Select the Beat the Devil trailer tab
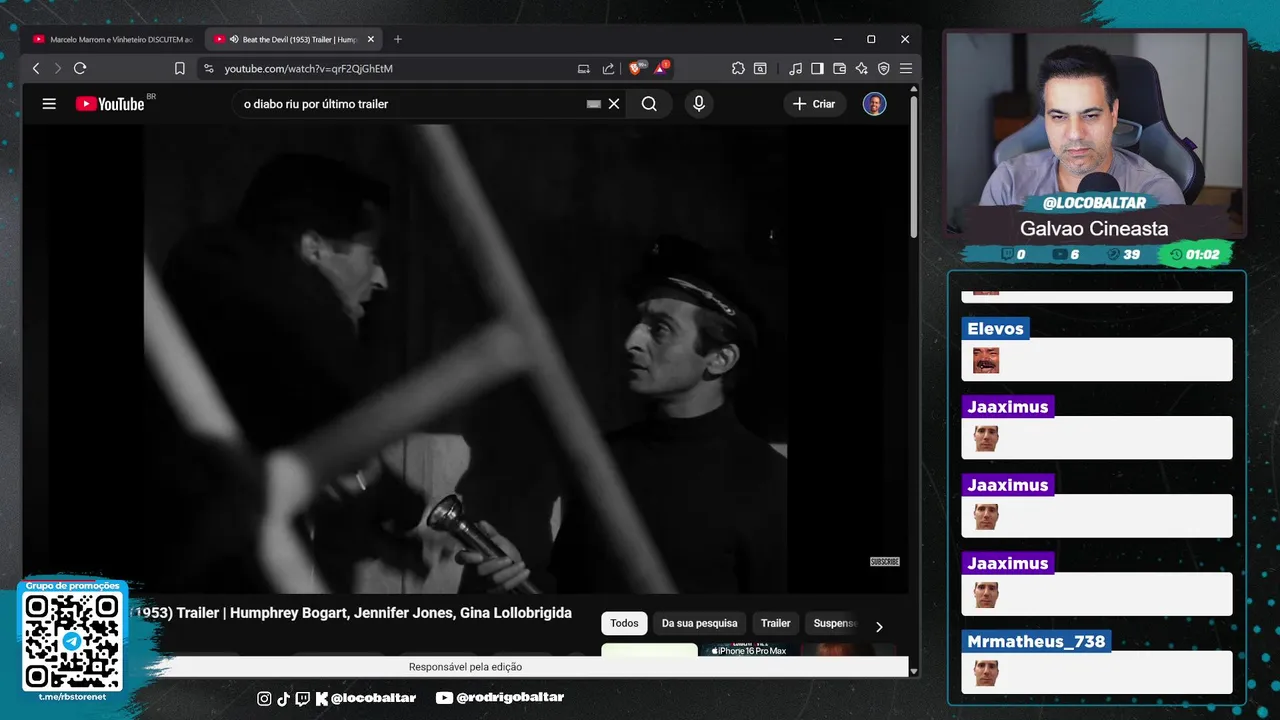This screenshot has height=720, width=1280. coord(293,39)
